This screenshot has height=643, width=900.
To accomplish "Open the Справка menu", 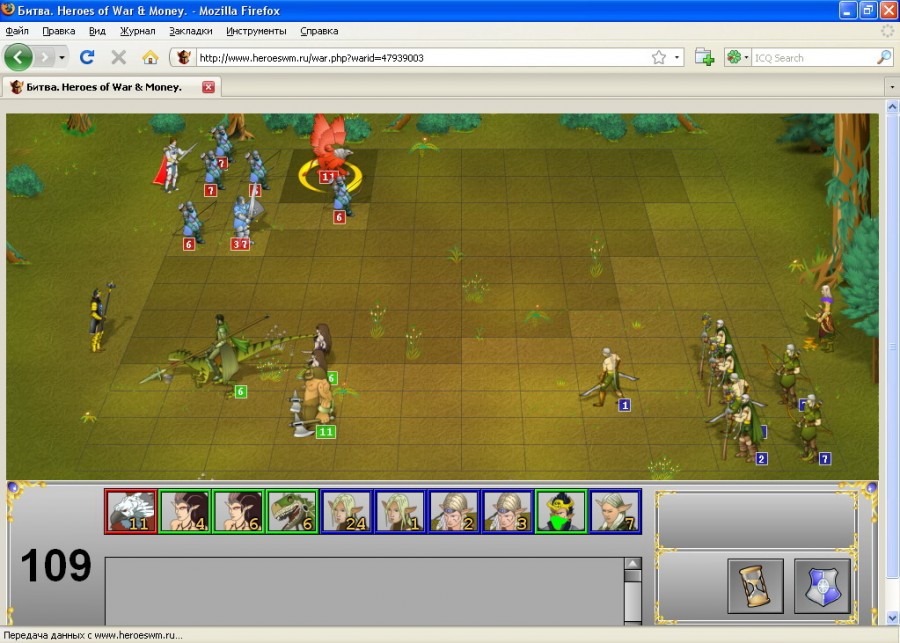I will tap(319, 31).
